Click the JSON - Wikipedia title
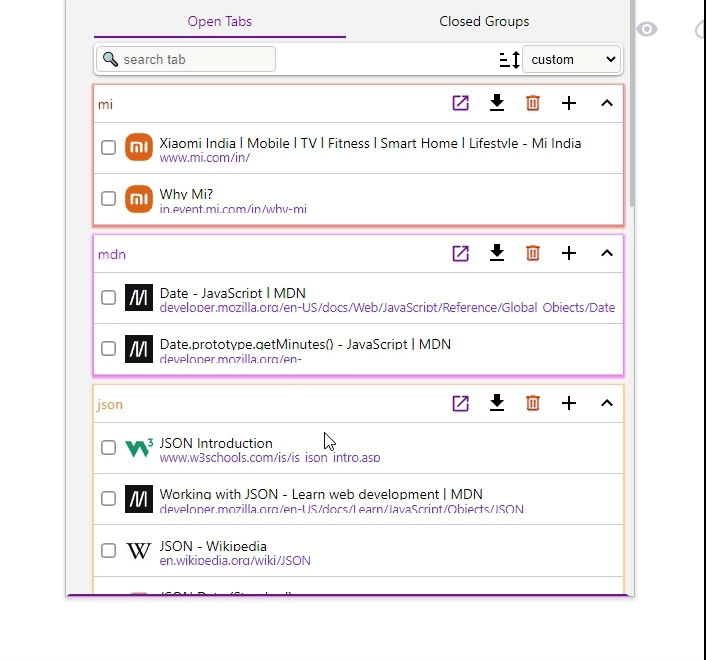 coord(213,546)
